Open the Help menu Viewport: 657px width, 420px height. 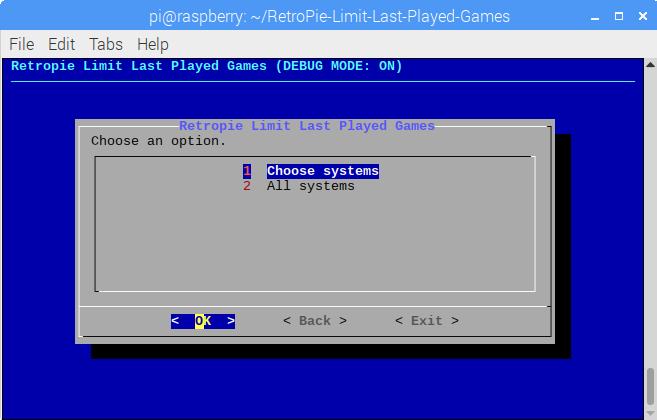click(153, 44)
